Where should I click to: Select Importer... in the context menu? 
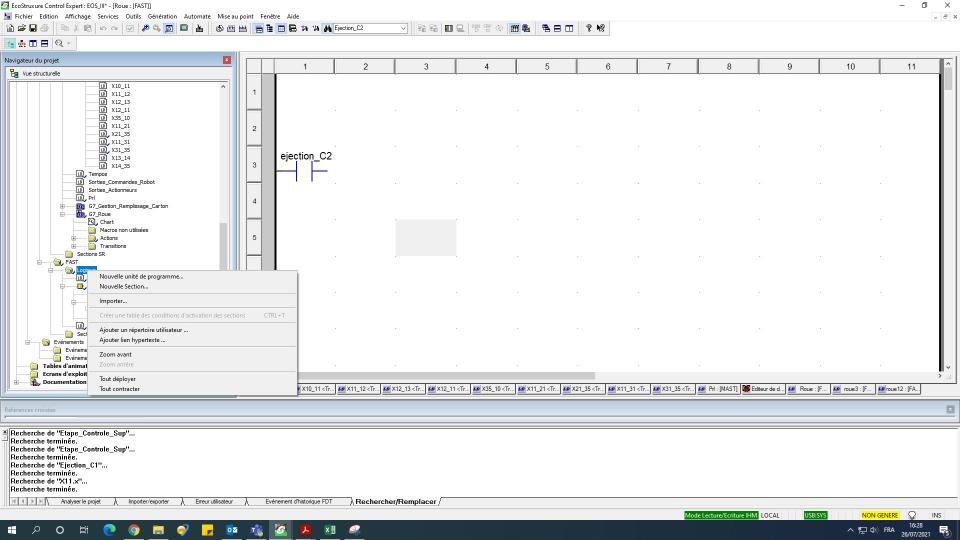click(x=113, y=301)
